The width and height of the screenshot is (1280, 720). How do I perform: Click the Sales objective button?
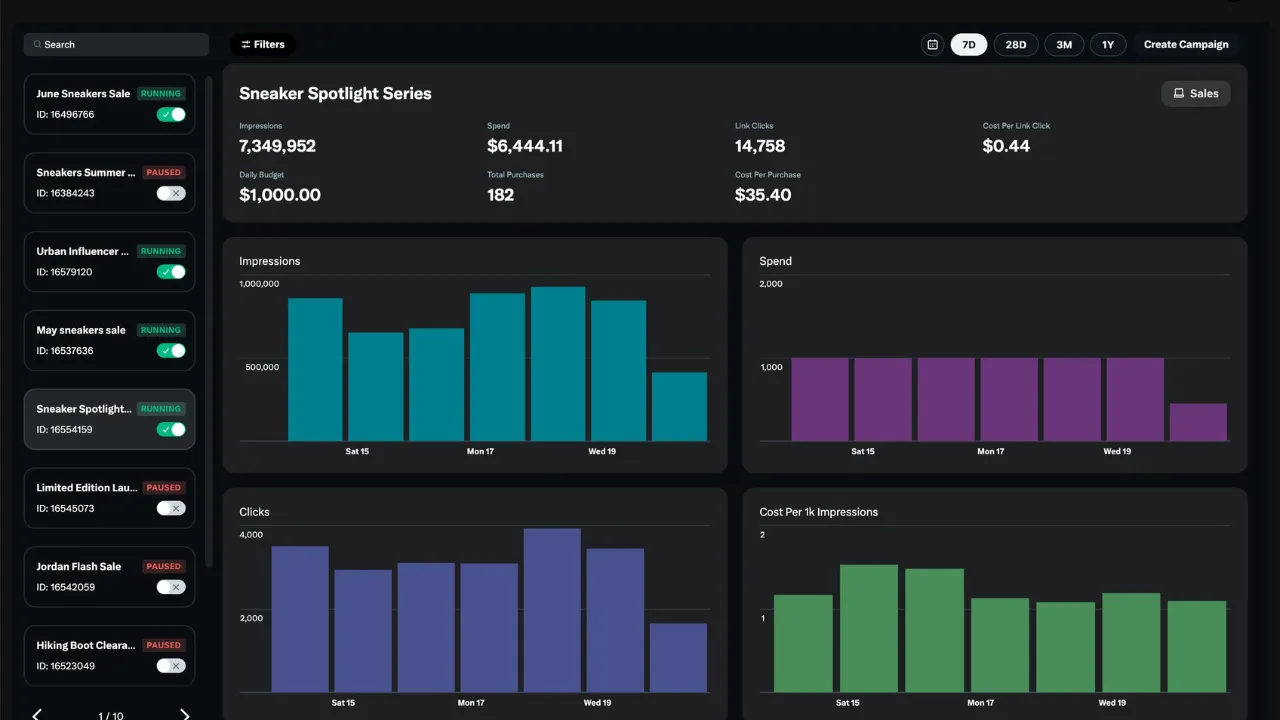click(x=1196, y=94)
